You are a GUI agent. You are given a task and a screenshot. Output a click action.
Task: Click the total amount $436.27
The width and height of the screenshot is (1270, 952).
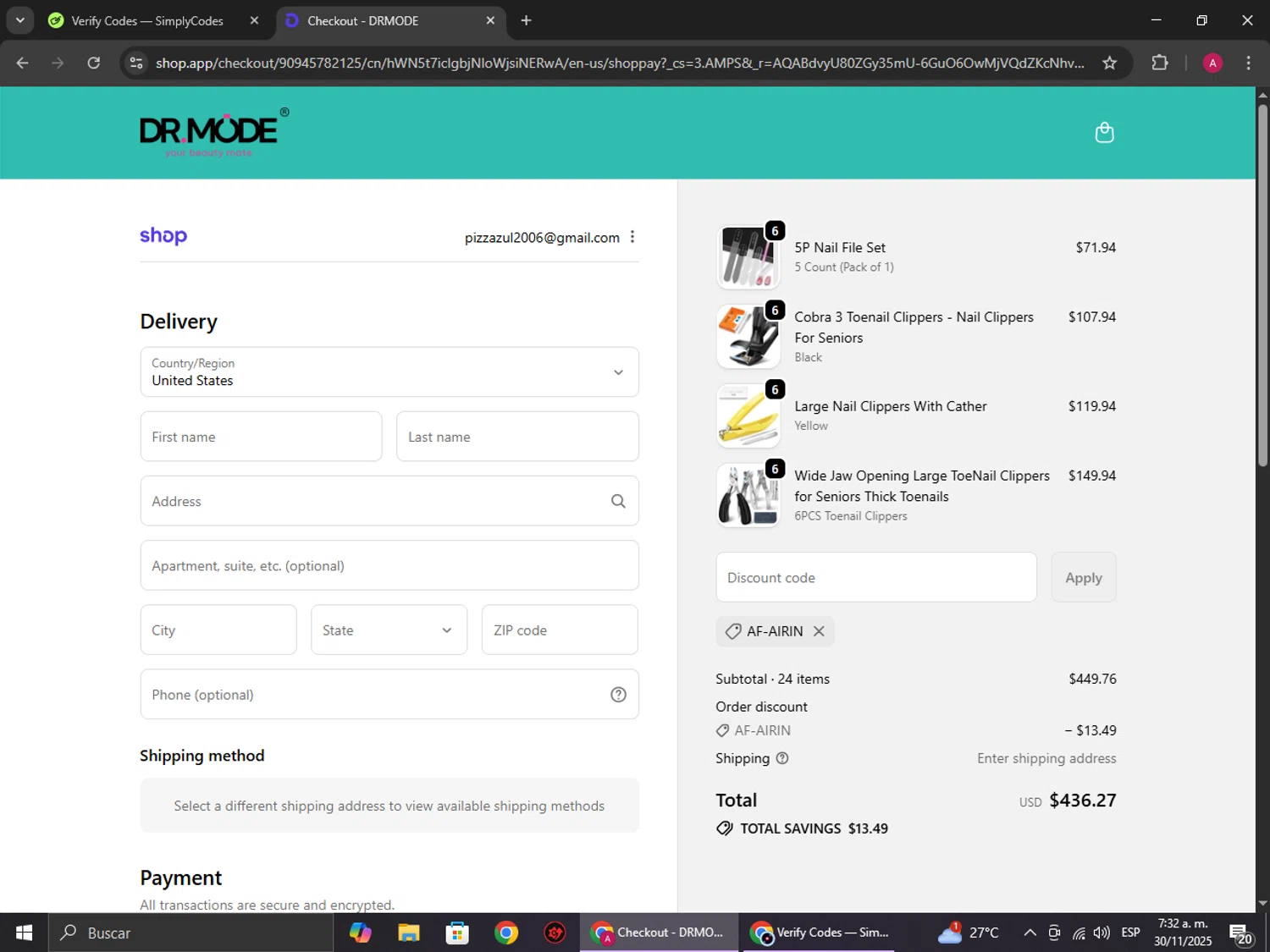(1083, 801)
